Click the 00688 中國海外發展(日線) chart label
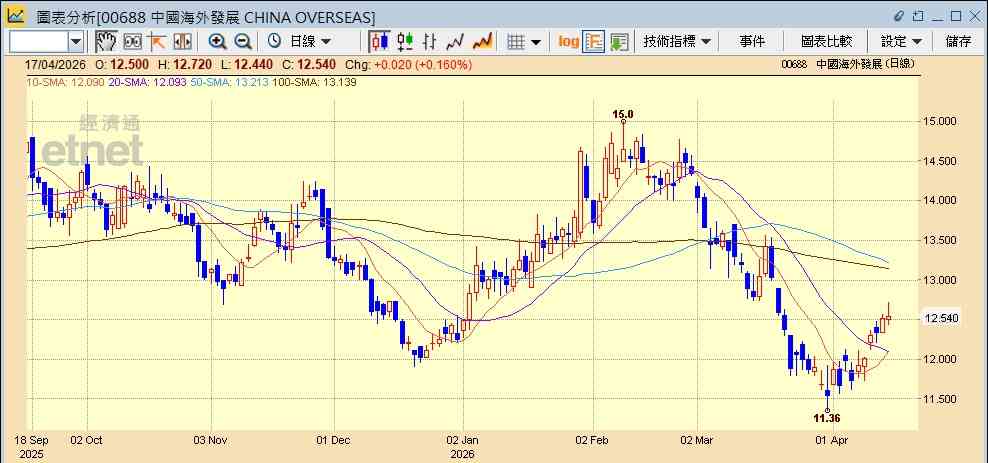Viewport: 988px width, 463px height. click(847, 64)
